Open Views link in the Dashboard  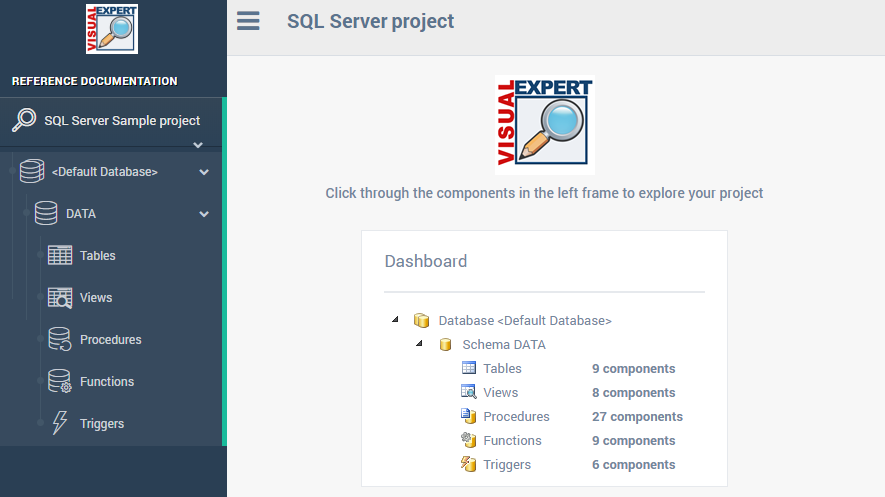(x=501, y=393)
